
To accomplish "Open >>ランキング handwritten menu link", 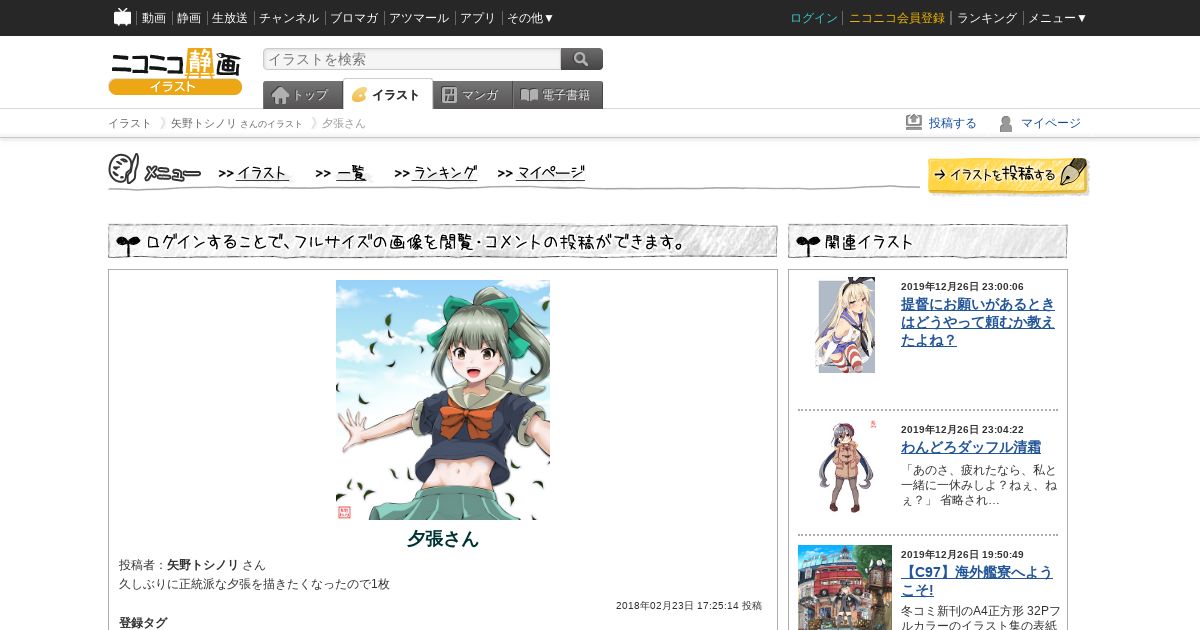I will 436,173.
